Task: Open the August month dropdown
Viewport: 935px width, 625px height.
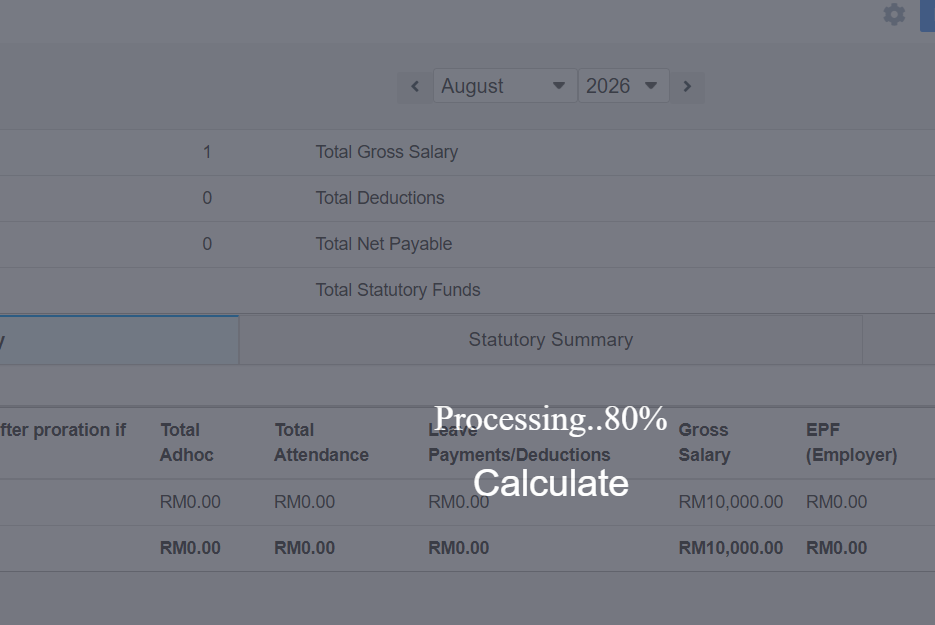Action: [x=504, y=86]
